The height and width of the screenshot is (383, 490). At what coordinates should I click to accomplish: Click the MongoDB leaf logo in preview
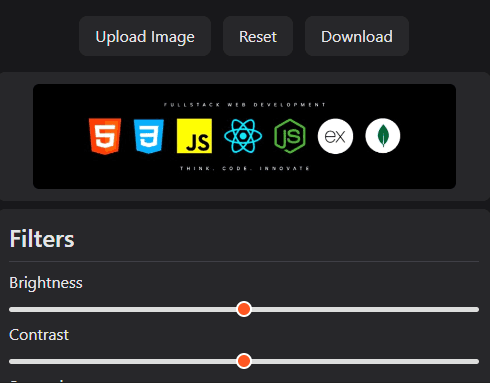pyautogui.click(x=383, y=136)
